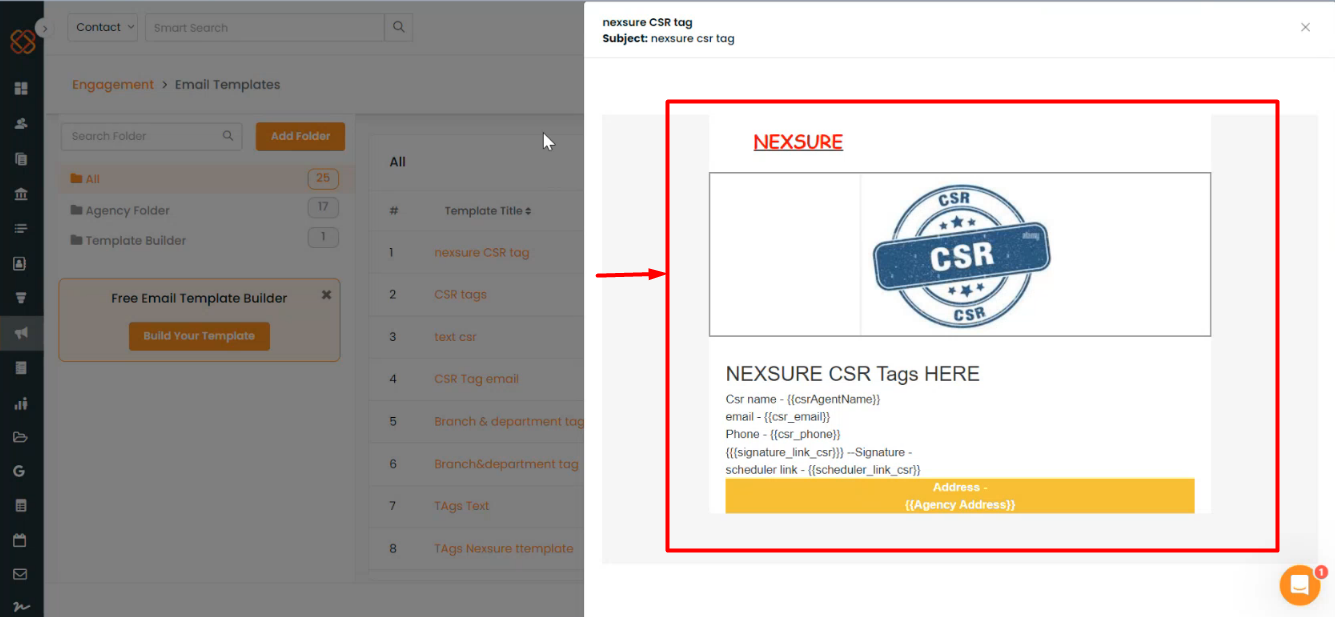The height and width of the screenshot is (617, 1335).
Task: Click the Add Folder button
Action: pos(300,136)
